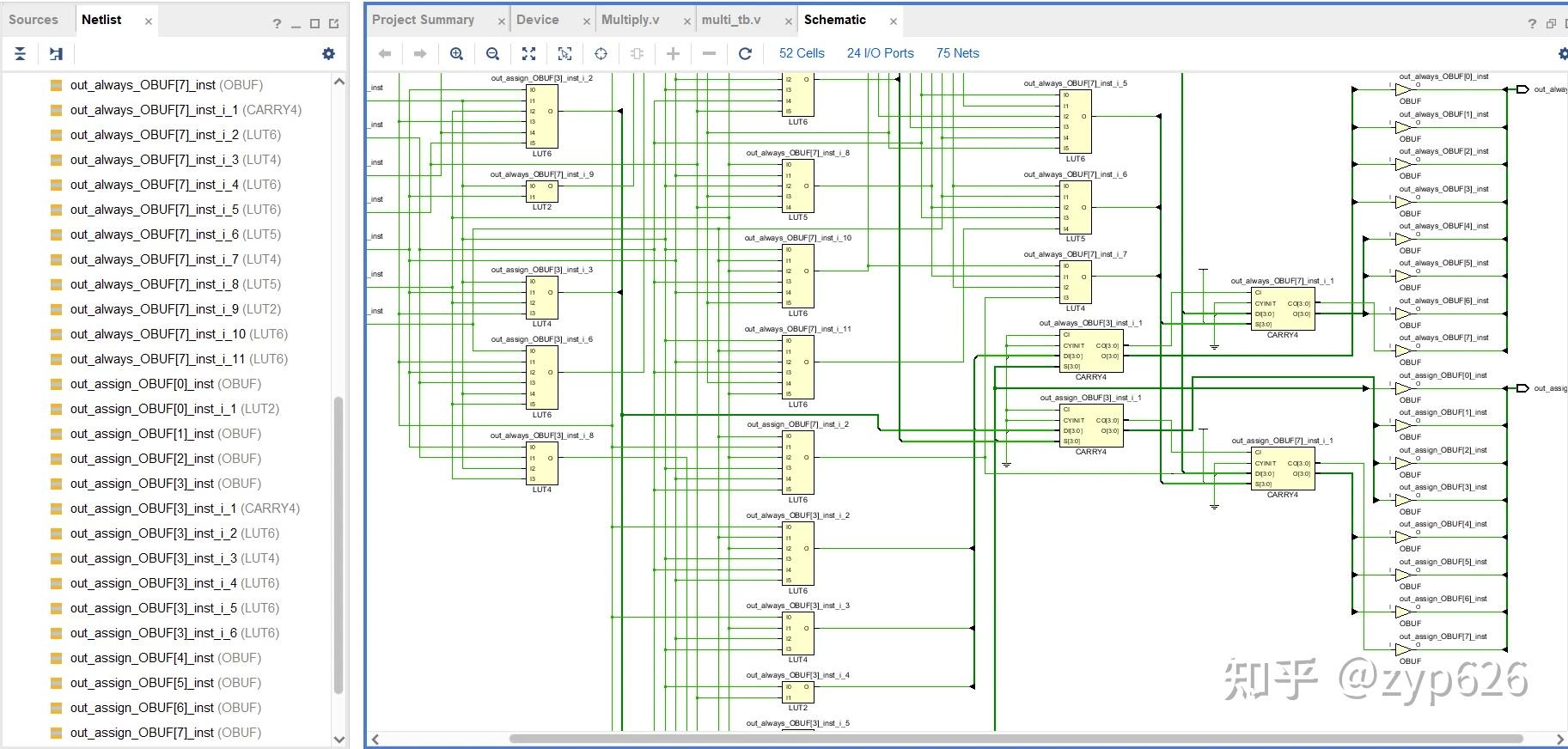Select out_assign_OBUF[5]_inst in netlist
The image size is (1568, 749).
point(156,683)
